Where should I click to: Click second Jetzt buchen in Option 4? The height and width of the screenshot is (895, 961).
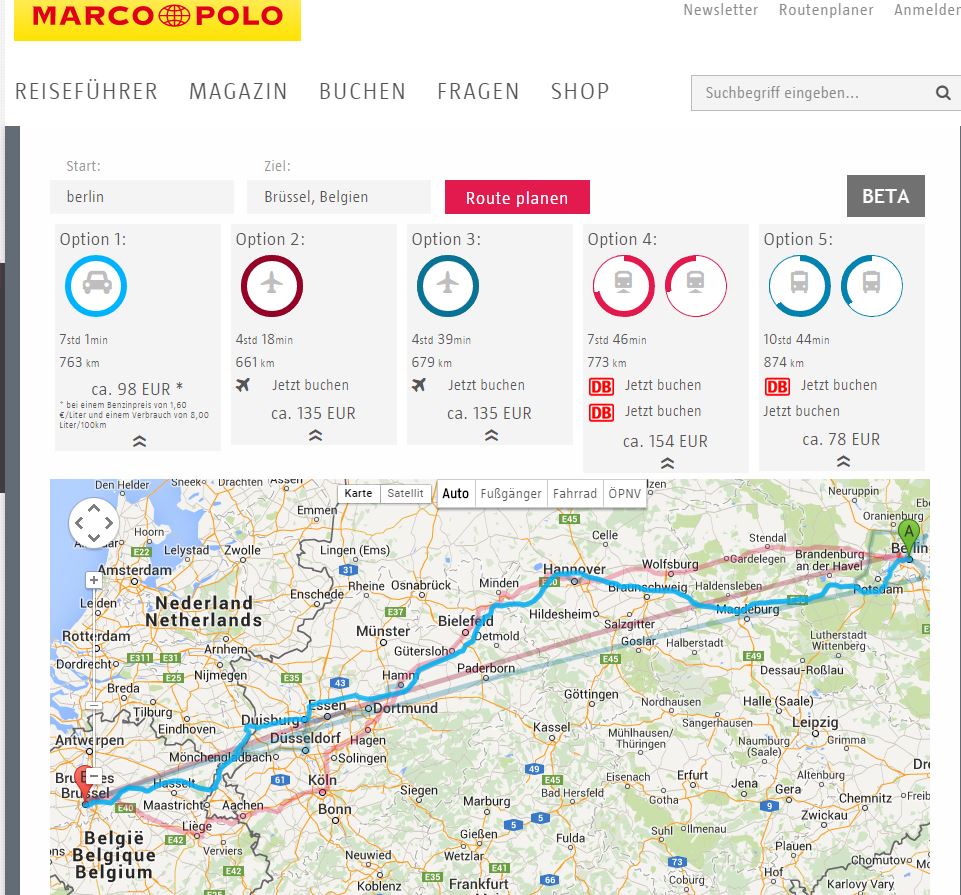point(663,411)
